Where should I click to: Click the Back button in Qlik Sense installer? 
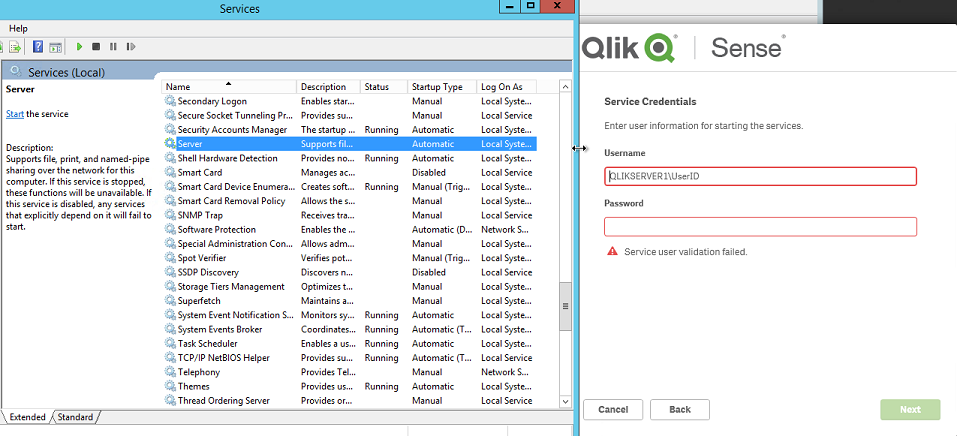click(680, 410)
